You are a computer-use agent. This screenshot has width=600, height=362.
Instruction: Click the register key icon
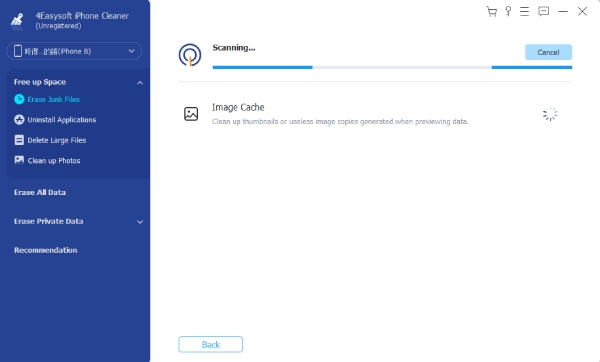pos(508,11)
